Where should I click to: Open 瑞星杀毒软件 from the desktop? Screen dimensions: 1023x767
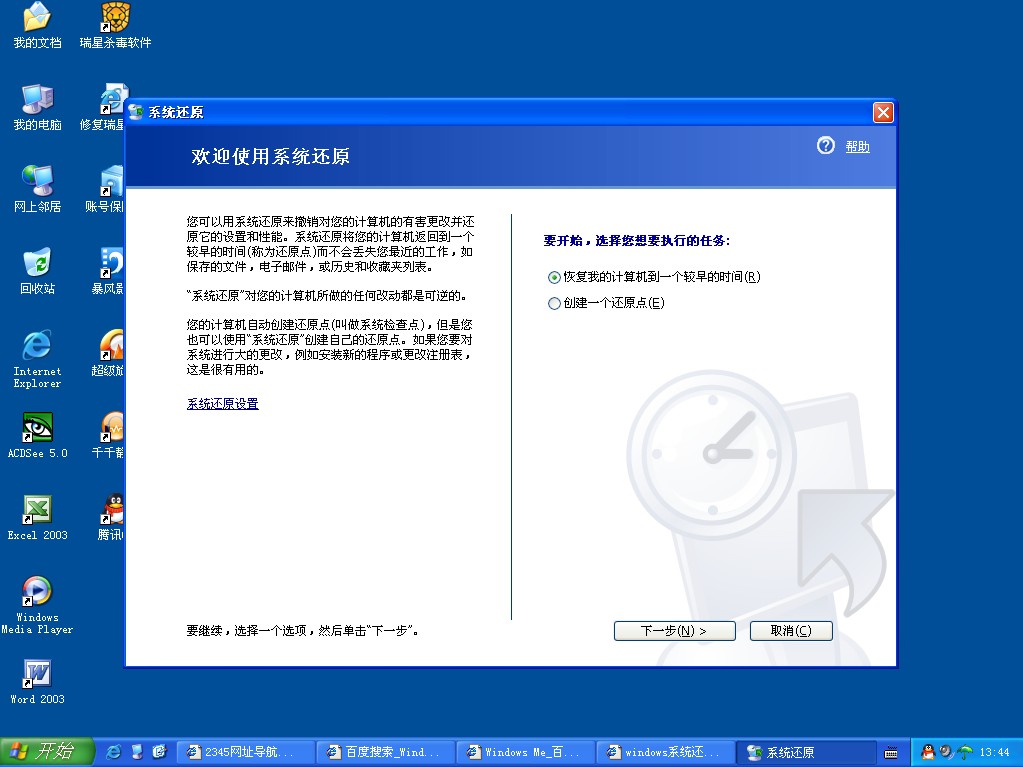[113, 22]
